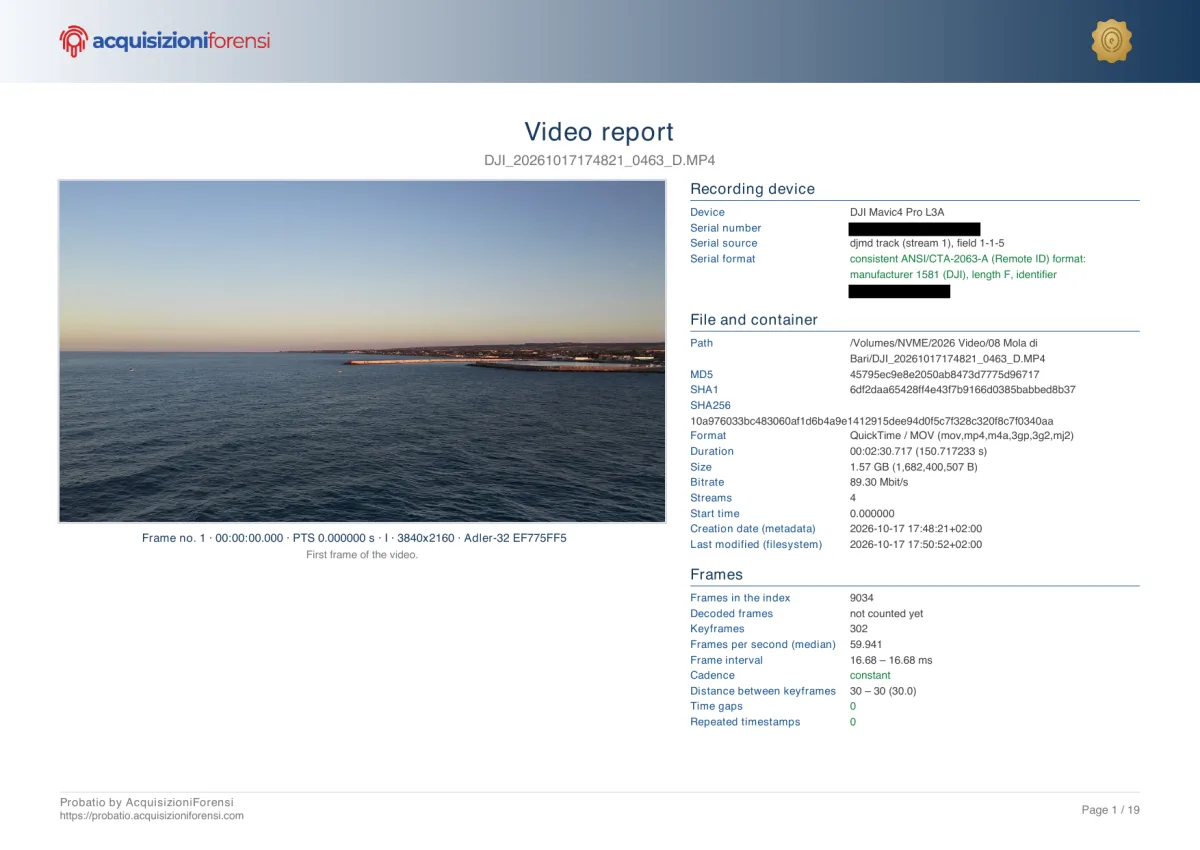Click the "Streams" label
1200x850 pixels.
(711, 498)
